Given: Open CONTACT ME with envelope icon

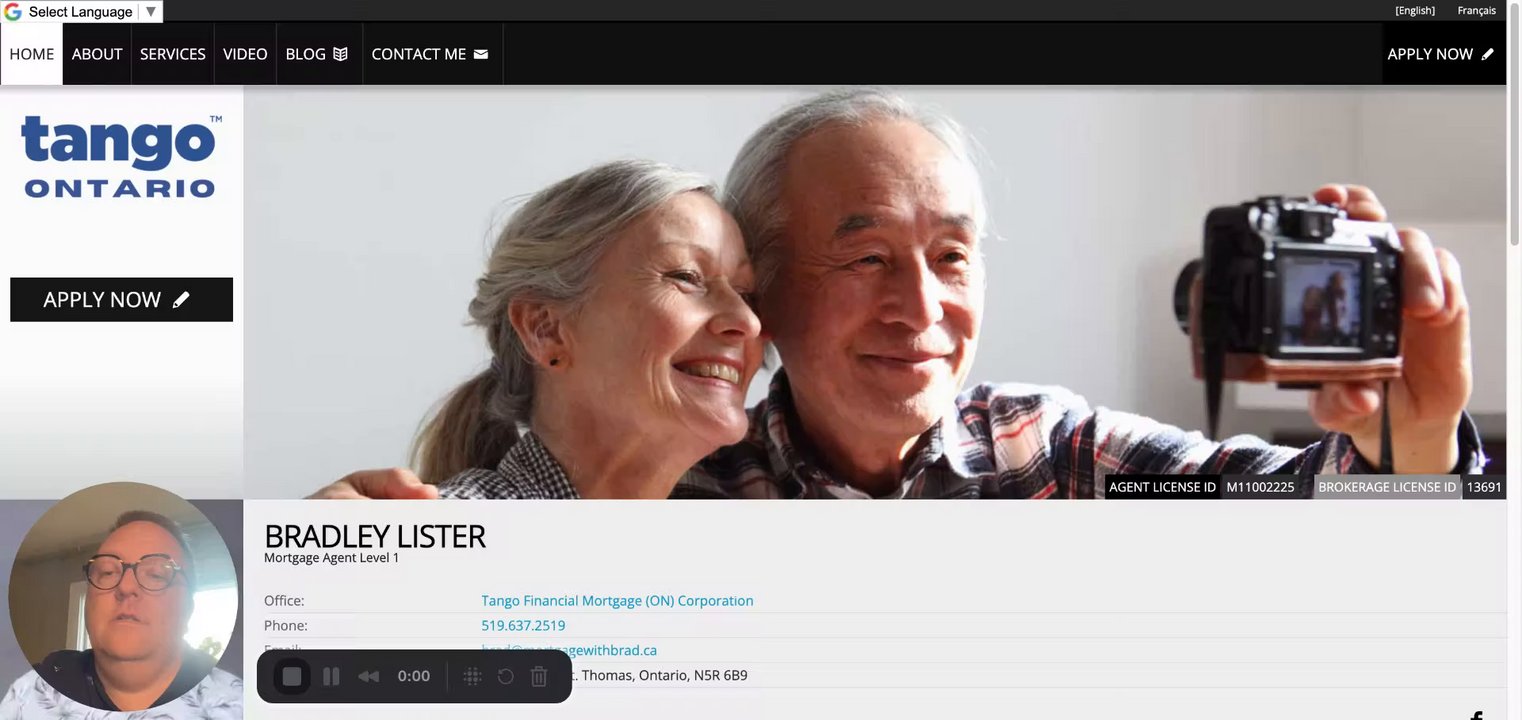Looking at the screenshot, I should click(430, 54).
